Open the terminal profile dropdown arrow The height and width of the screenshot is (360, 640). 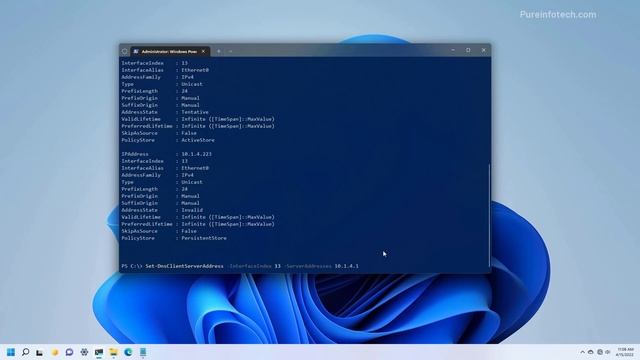click(230, 51)
